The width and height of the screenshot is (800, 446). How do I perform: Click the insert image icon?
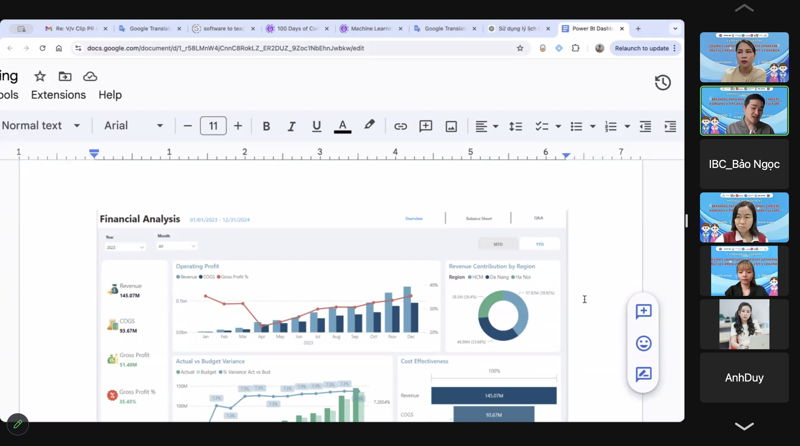coord(451,126)
